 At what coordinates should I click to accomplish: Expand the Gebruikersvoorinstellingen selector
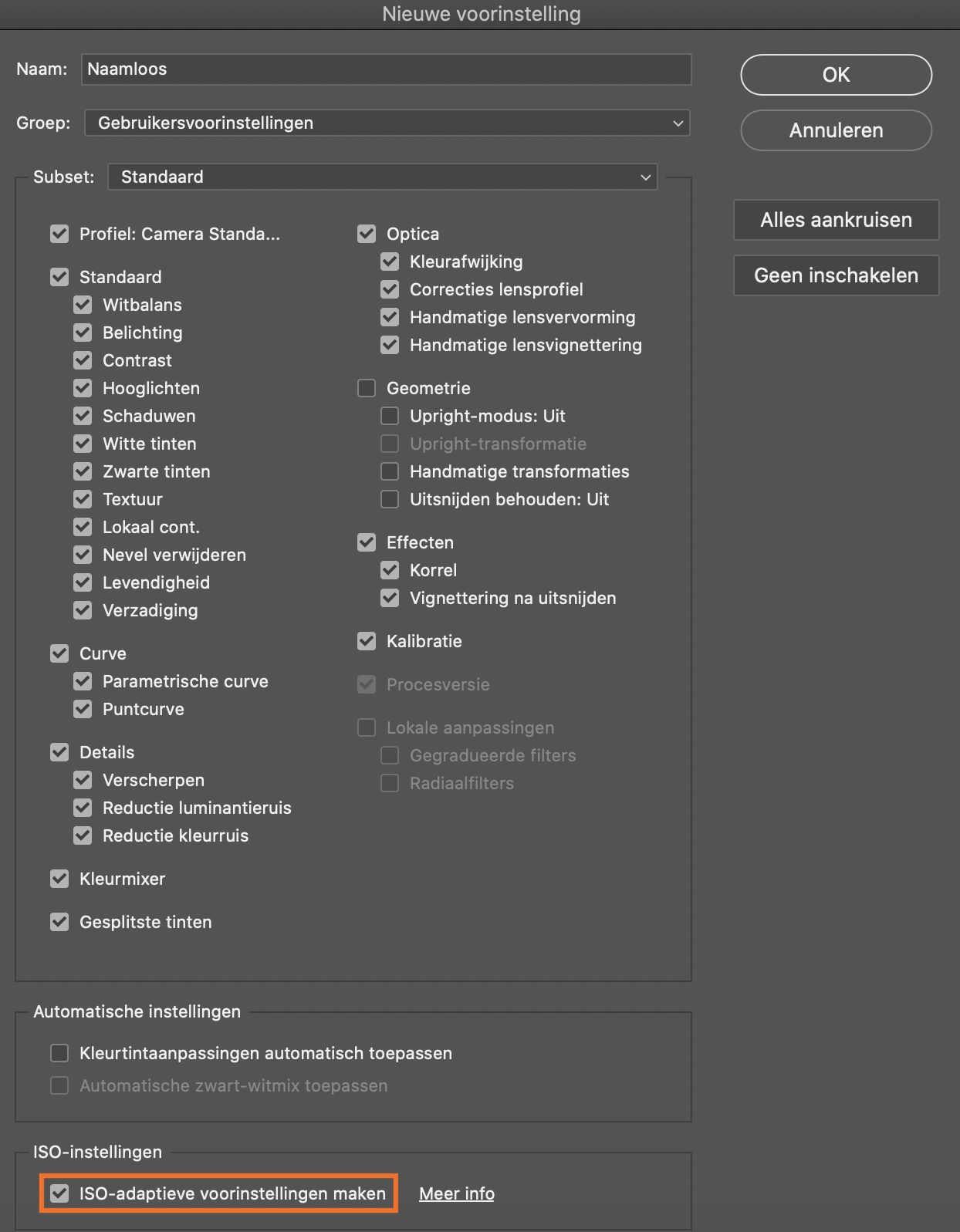pyautogui.click(x=386, y=123)
